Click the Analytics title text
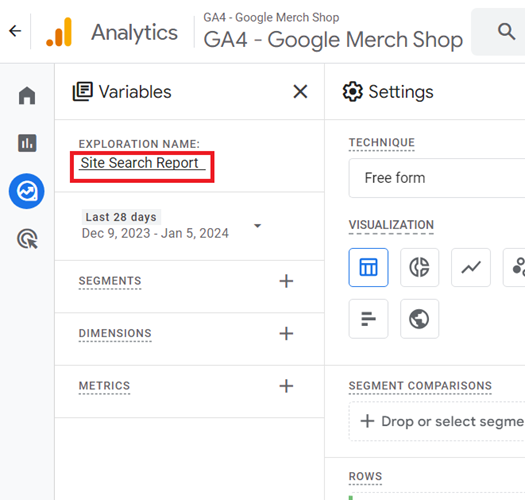Image resolution: width=525 pixels, height=500 pixels. (x=135, y=32)
